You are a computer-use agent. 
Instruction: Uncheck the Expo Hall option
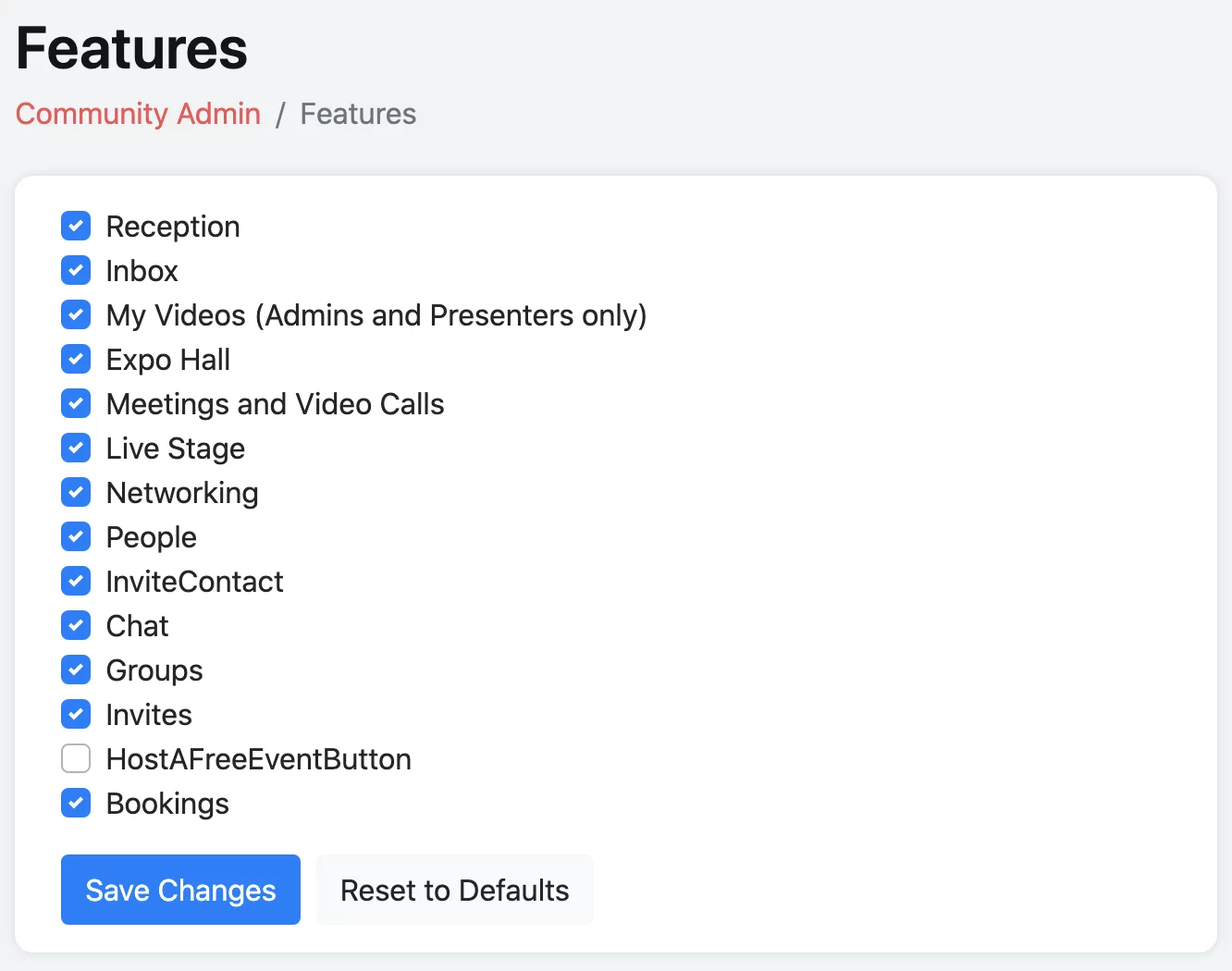click(76, 359)
